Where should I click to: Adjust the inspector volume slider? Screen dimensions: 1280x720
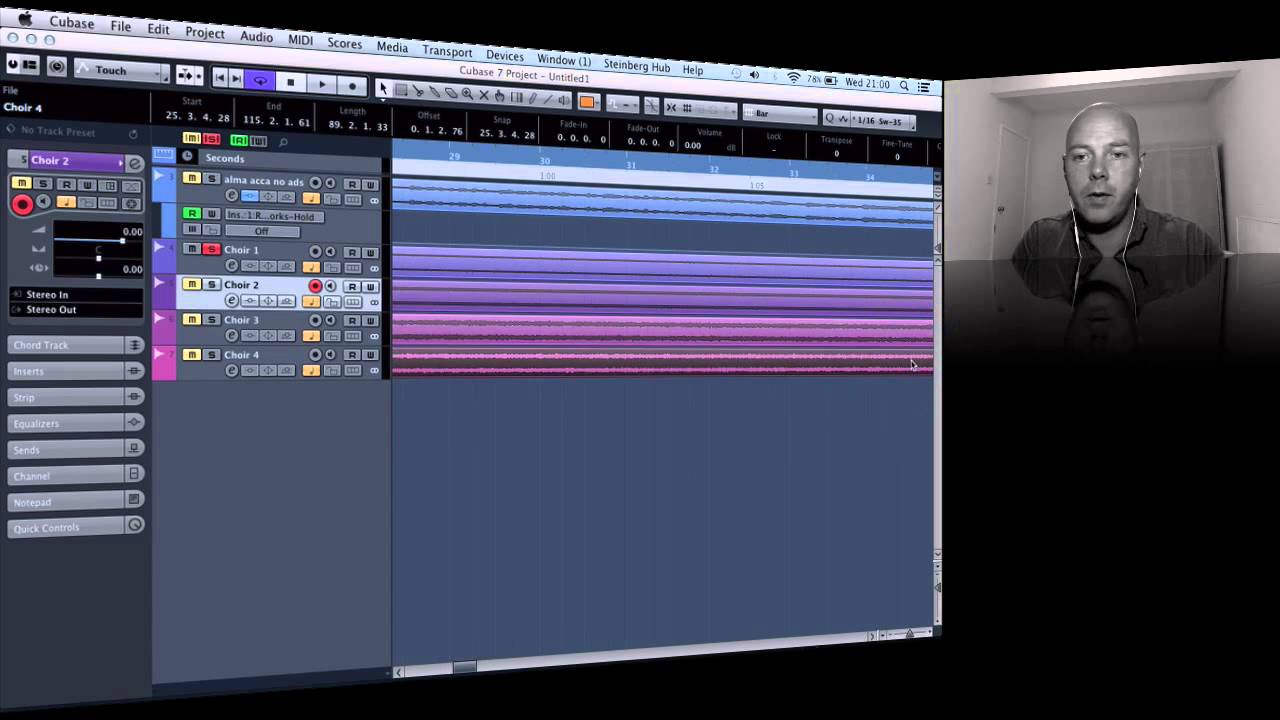98,241
